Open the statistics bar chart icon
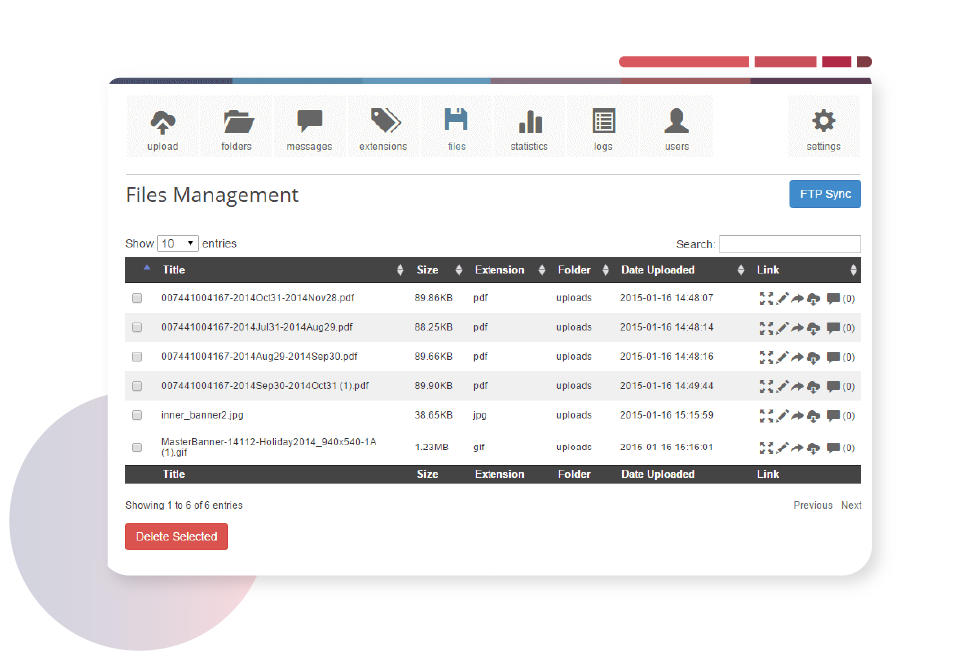The height and width of the screenshot is (651, 956). 529,128
